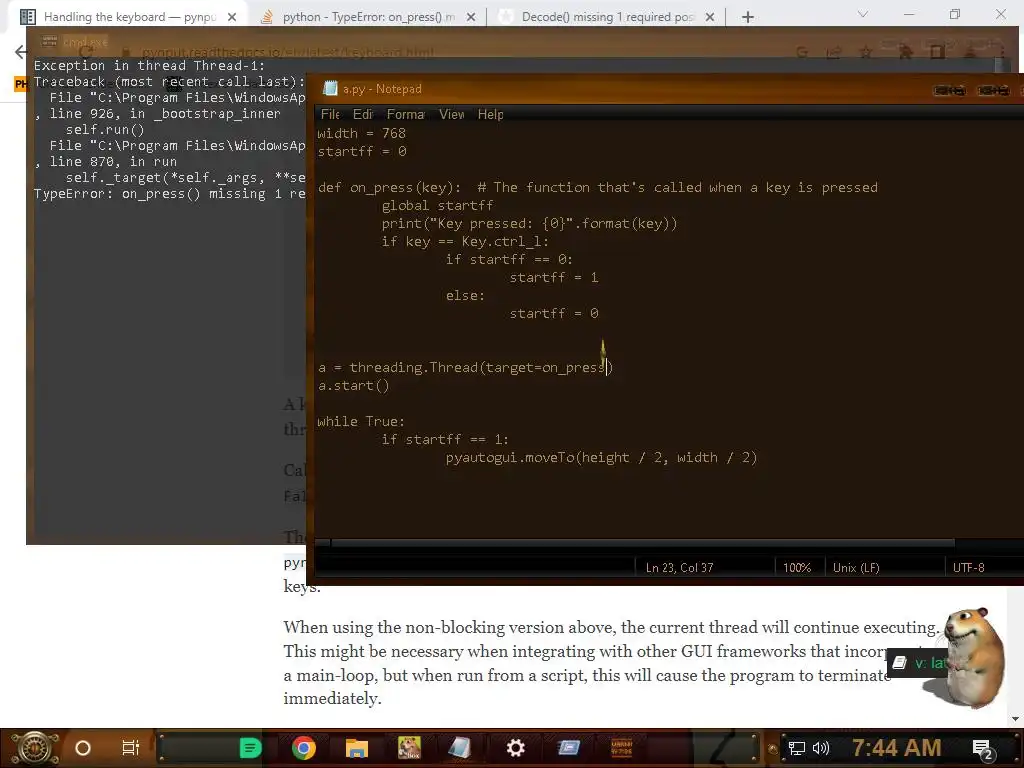
Task: Click 'while True:' line in Notepad
Action: tap(361, 421)
